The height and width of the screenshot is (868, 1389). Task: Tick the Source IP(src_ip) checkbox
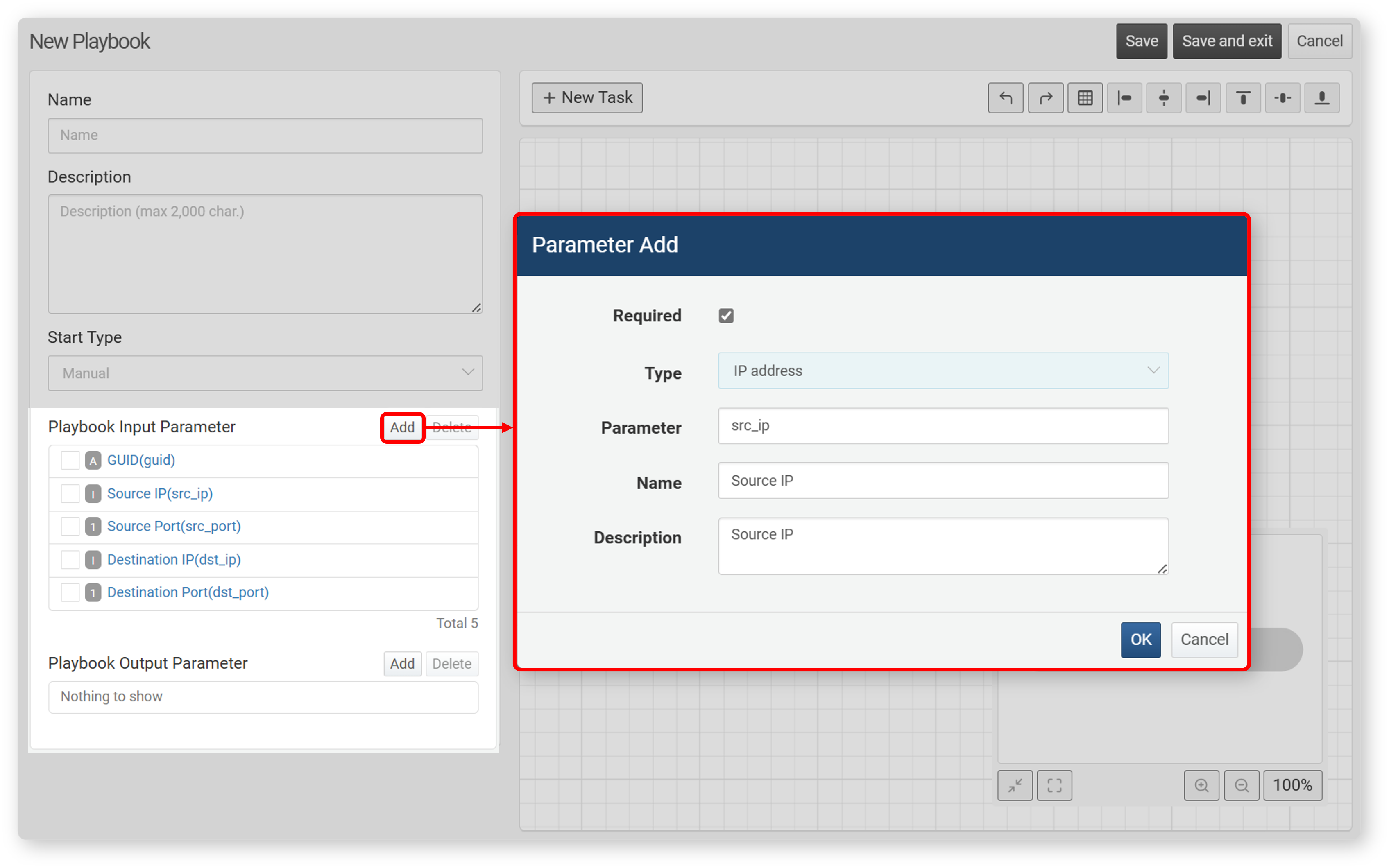[x=70, y=494]
